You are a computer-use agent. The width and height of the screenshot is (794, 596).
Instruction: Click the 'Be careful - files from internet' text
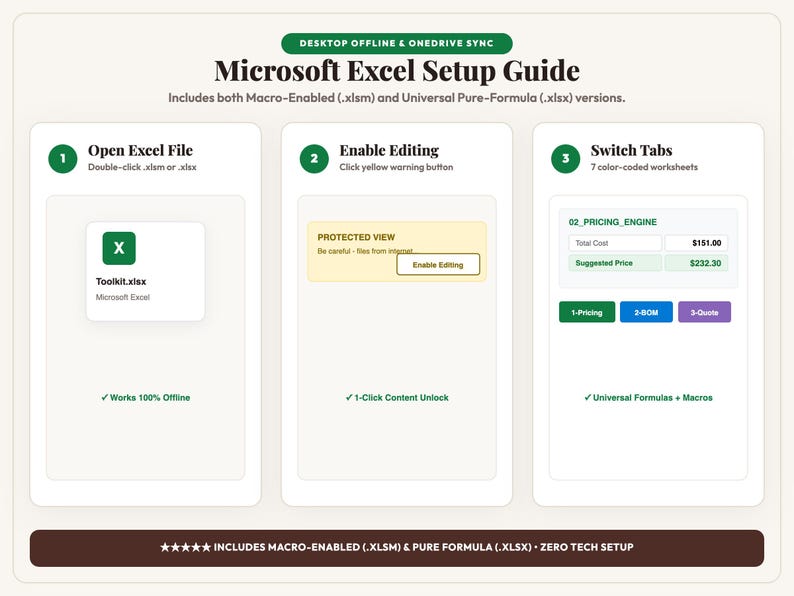pyautogui.click(x=365, y=251)
